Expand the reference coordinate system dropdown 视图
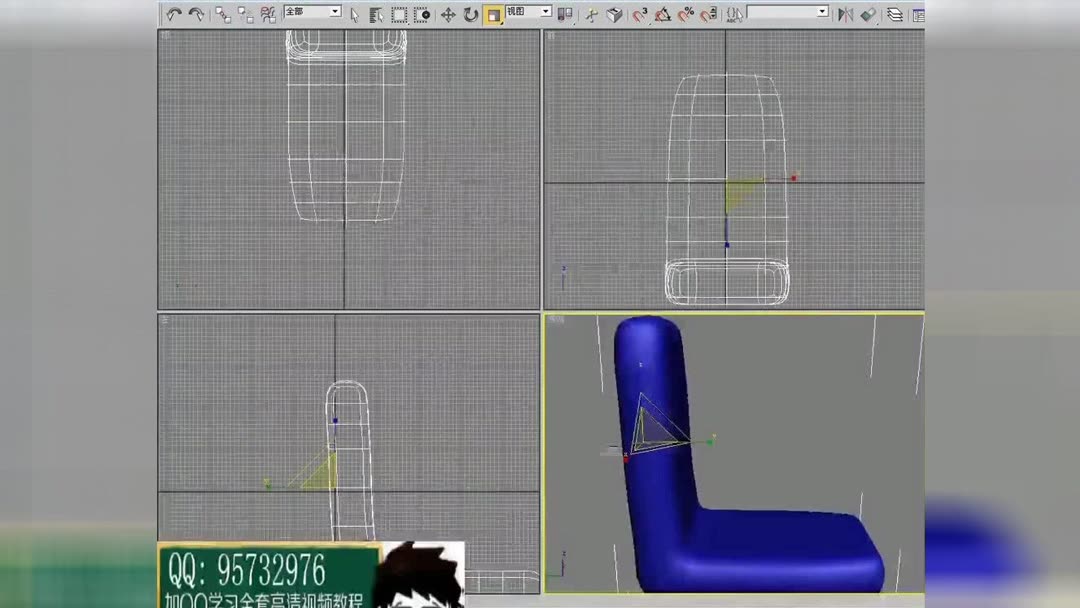 point(545,11)
